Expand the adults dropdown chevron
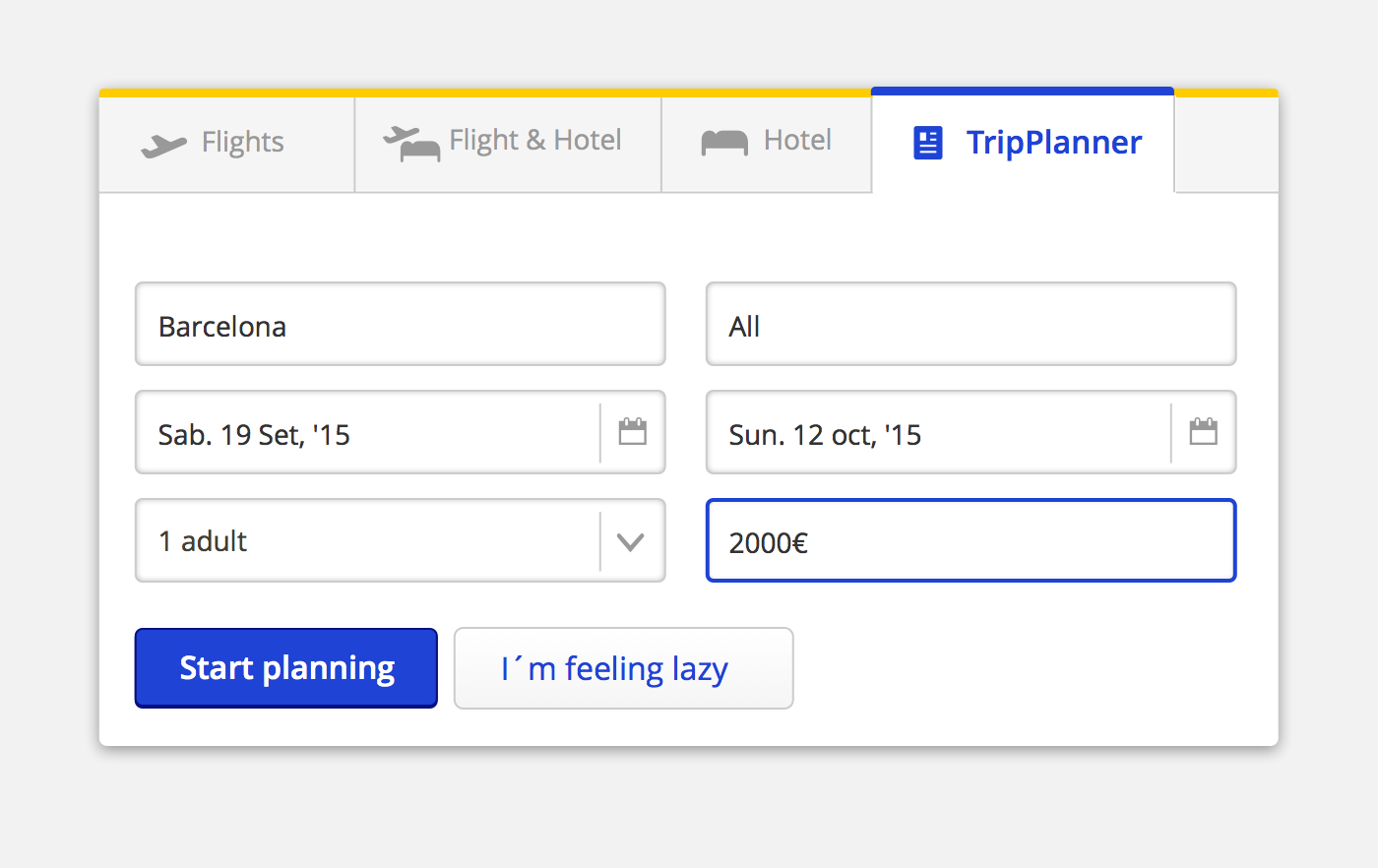This screenshot has width=1378, height=868. coord(630,541)
